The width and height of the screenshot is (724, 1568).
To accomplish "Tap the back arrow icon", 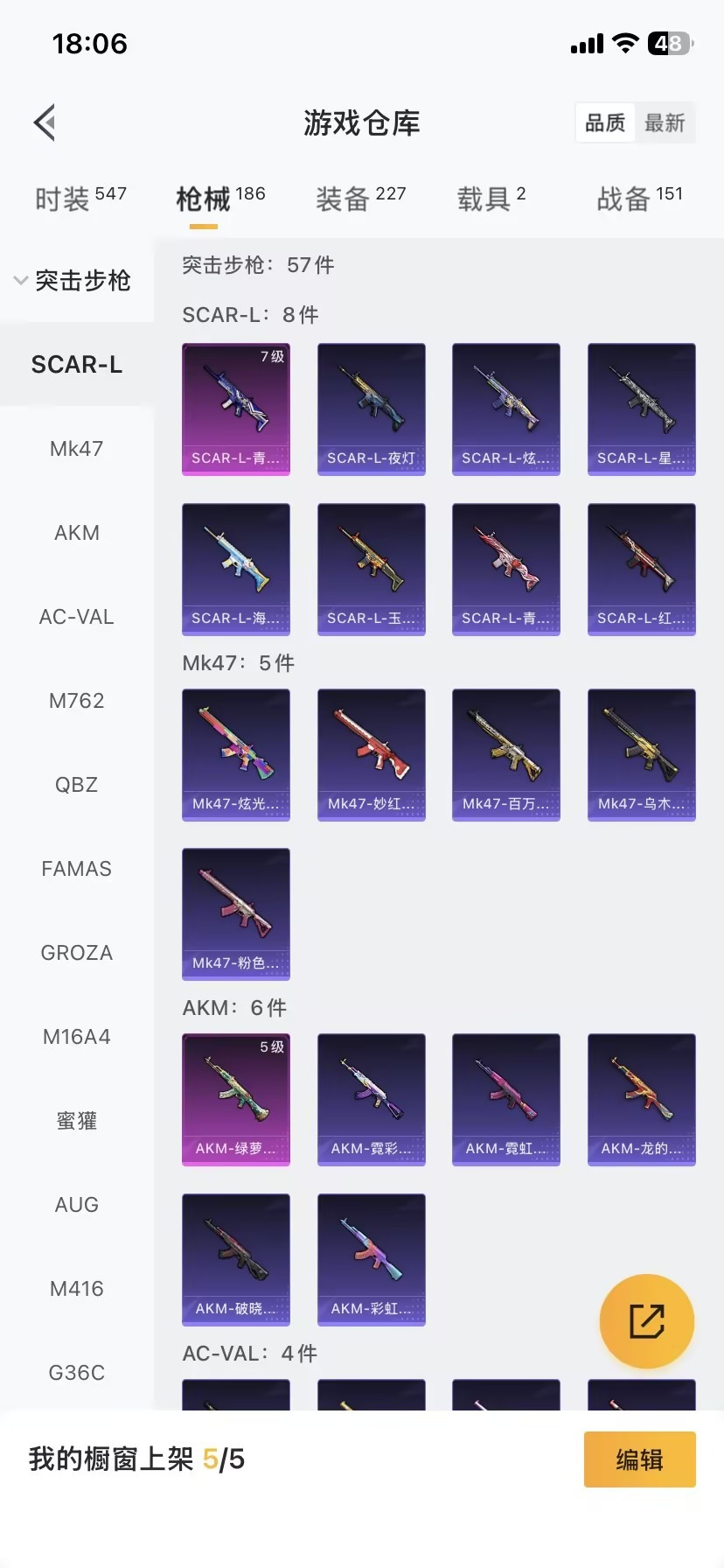I will [x=45, y=122].
